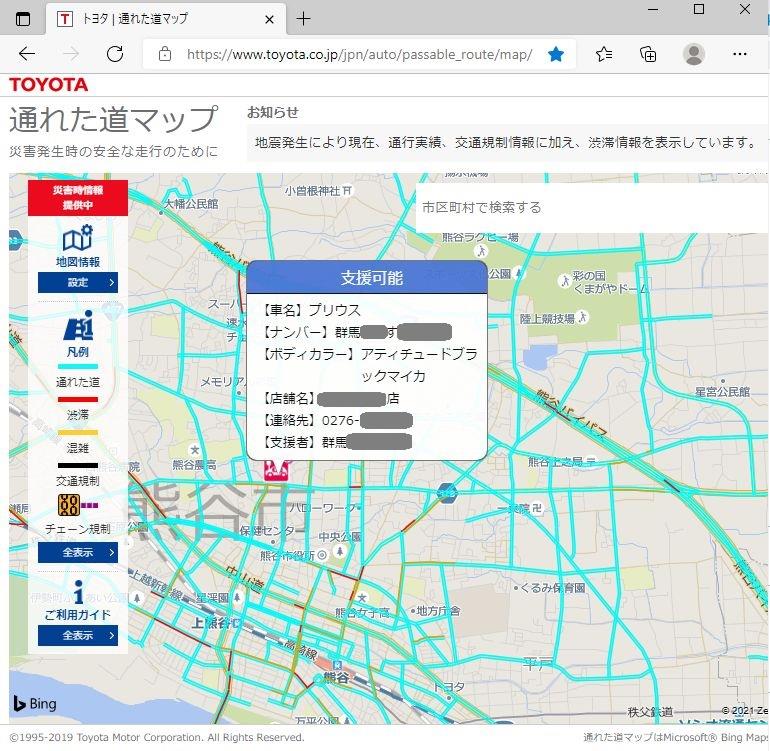Click the Bing logo on the map

35,703
